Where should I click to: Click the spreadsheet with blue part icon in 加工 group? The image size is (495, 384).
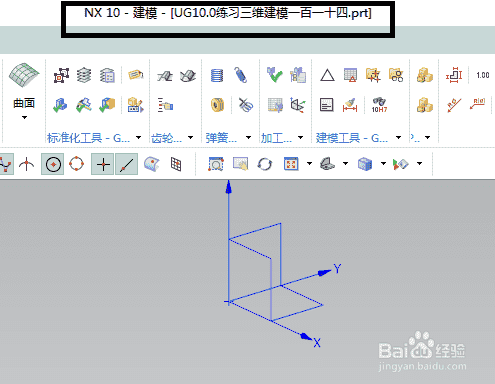point(275,105)
